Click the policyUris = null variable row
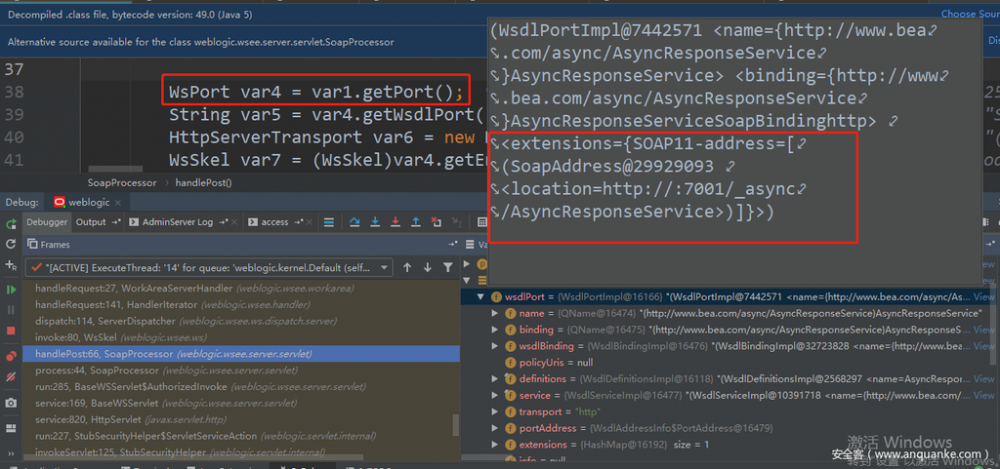Image resolution: width=1000 pixels, height=469 pixels. click(x=729, y=362)
